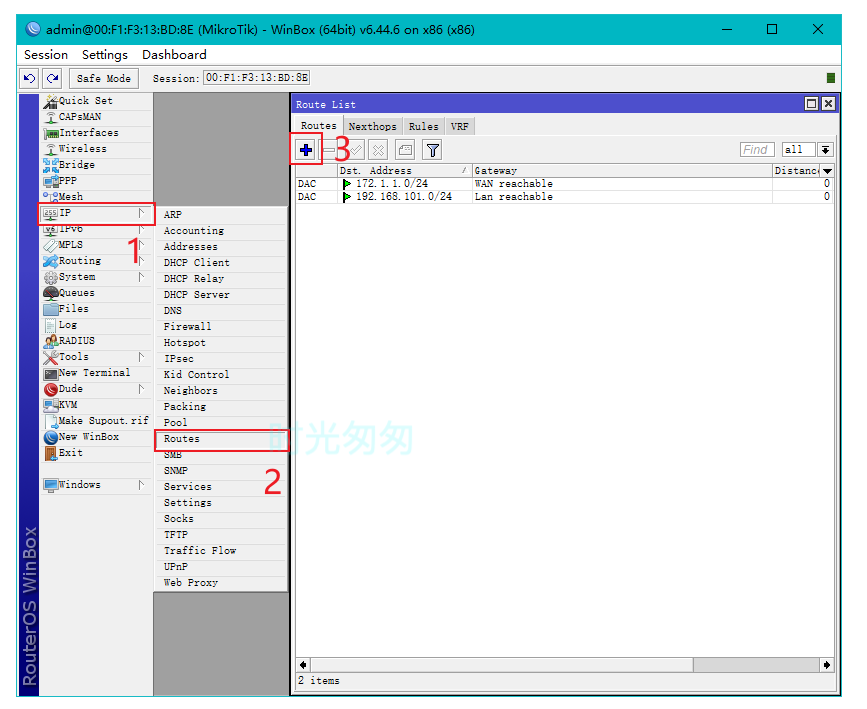Expand the Dude submenu
Screen dimensions: 867x709
click(96, 389)
